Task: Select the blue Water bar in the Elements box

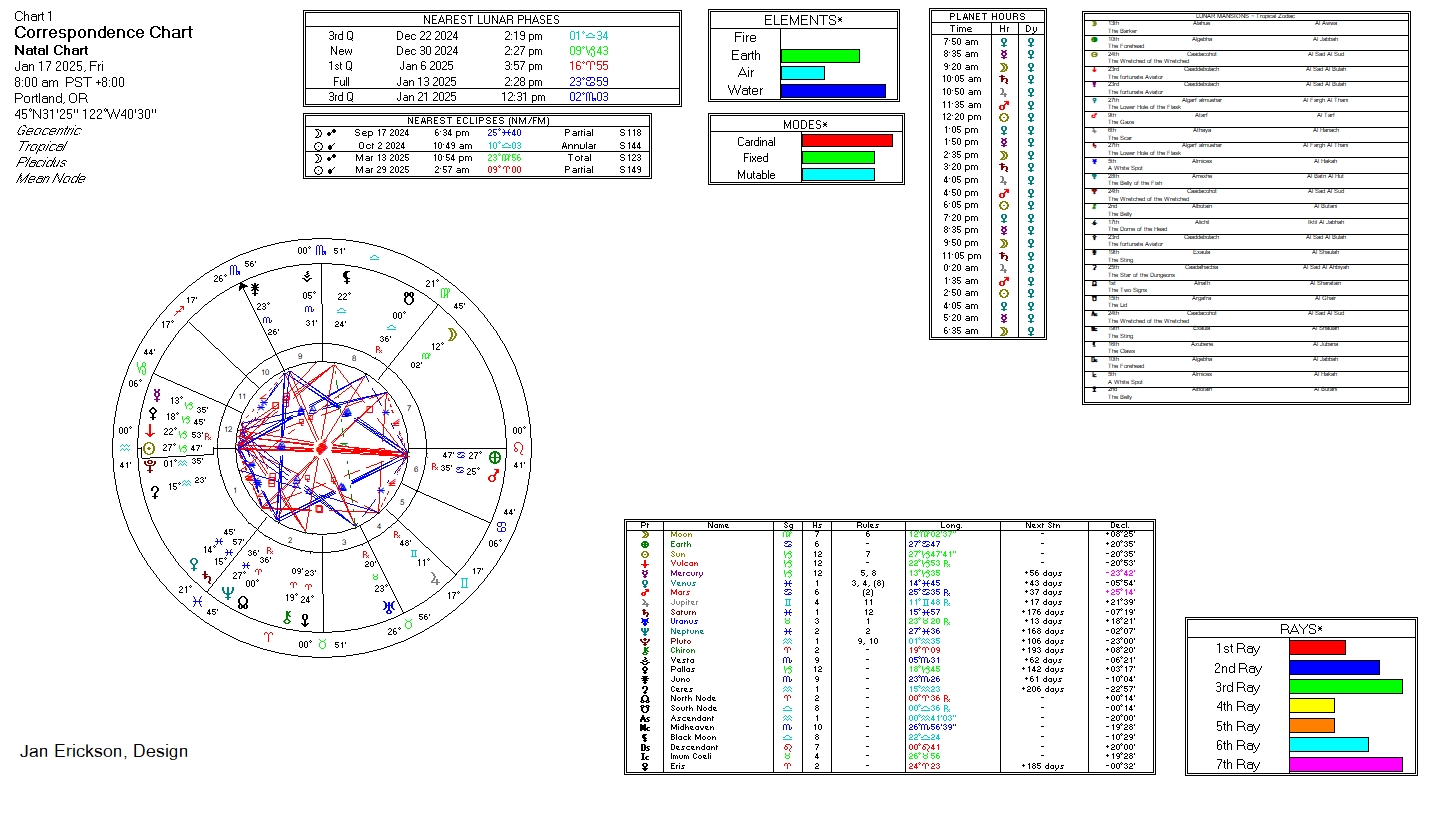Action: (x=833, y=91)
